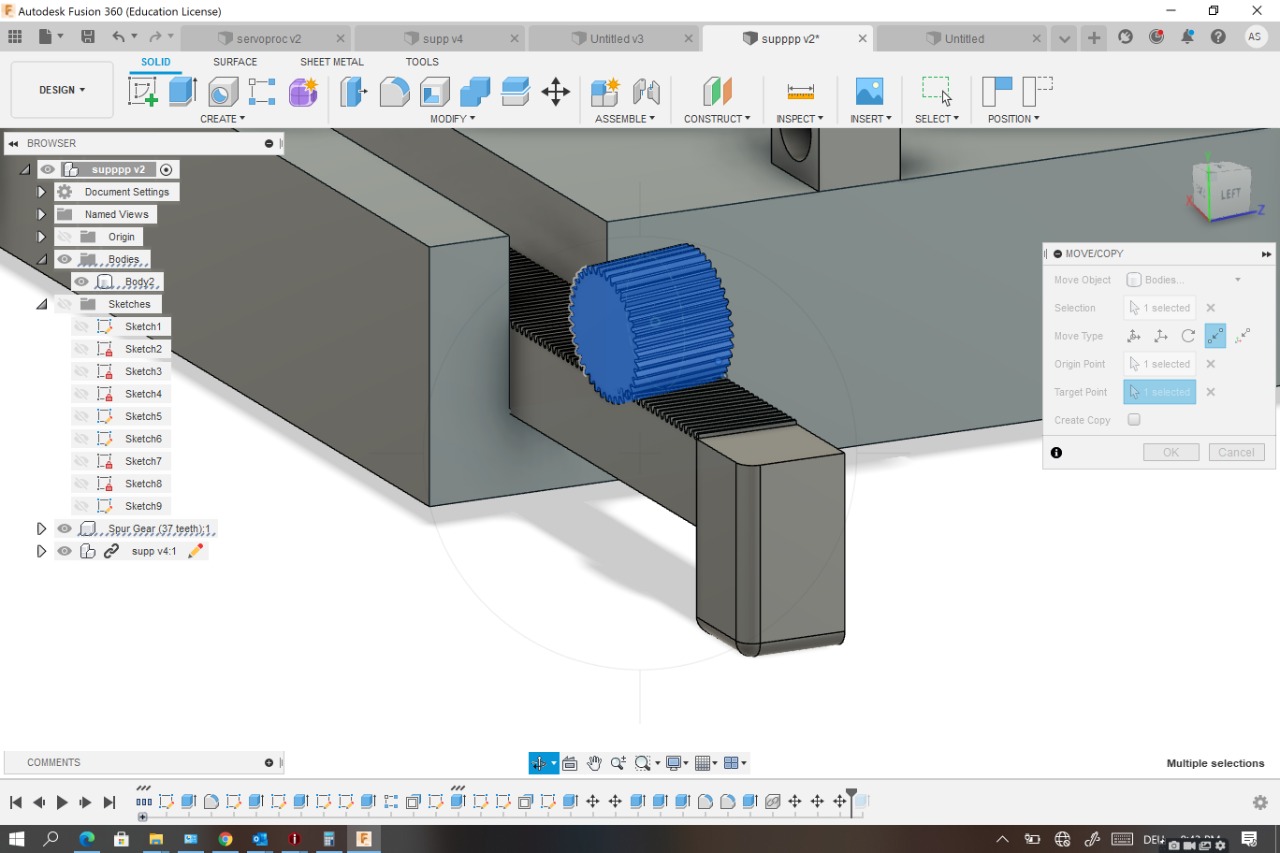The image size is (1280, 853).
Task: Pick the Fillet tool
Action: pos(394,92)
